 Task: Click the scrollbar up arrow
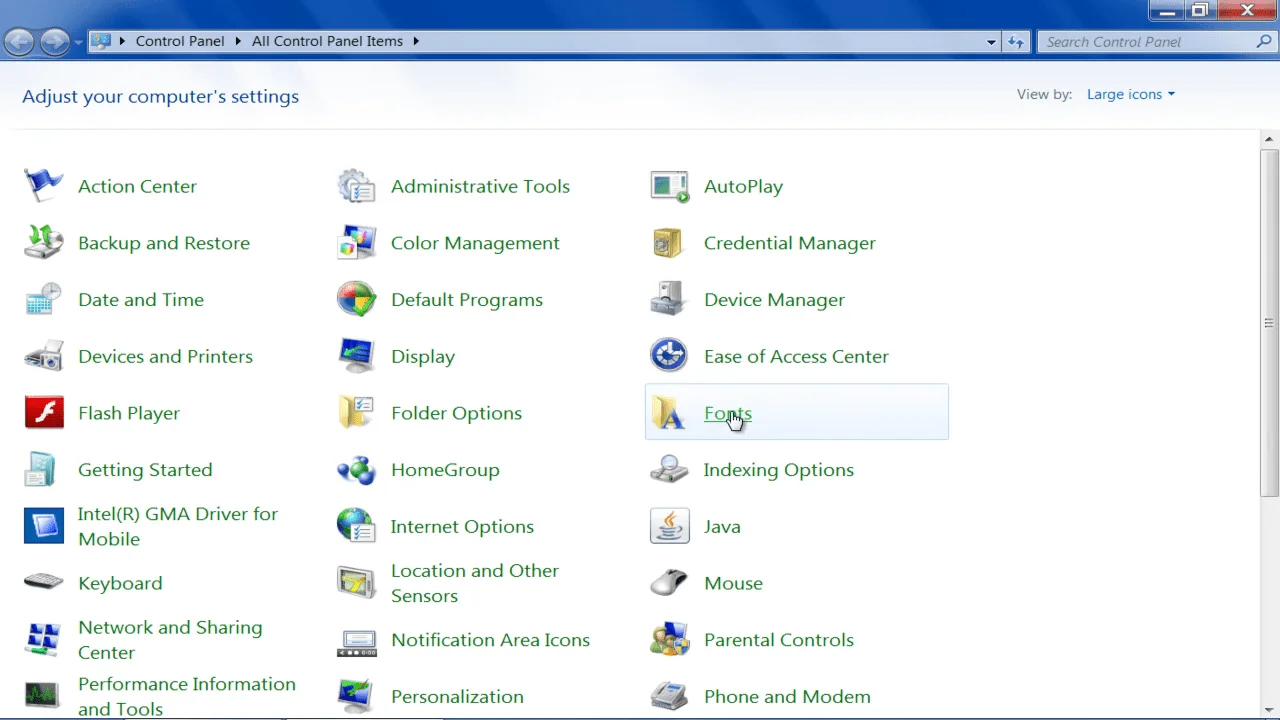1269,140
